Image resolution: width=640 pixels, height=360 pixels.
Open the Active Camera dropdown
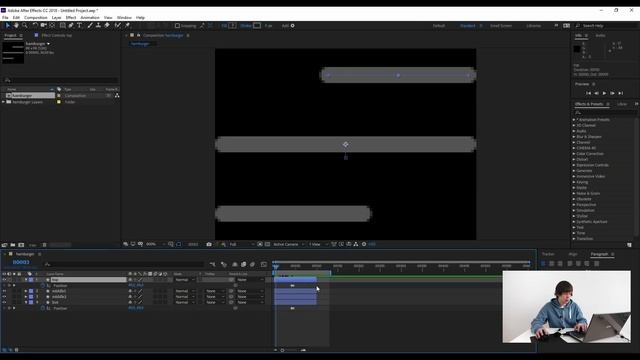289,244
